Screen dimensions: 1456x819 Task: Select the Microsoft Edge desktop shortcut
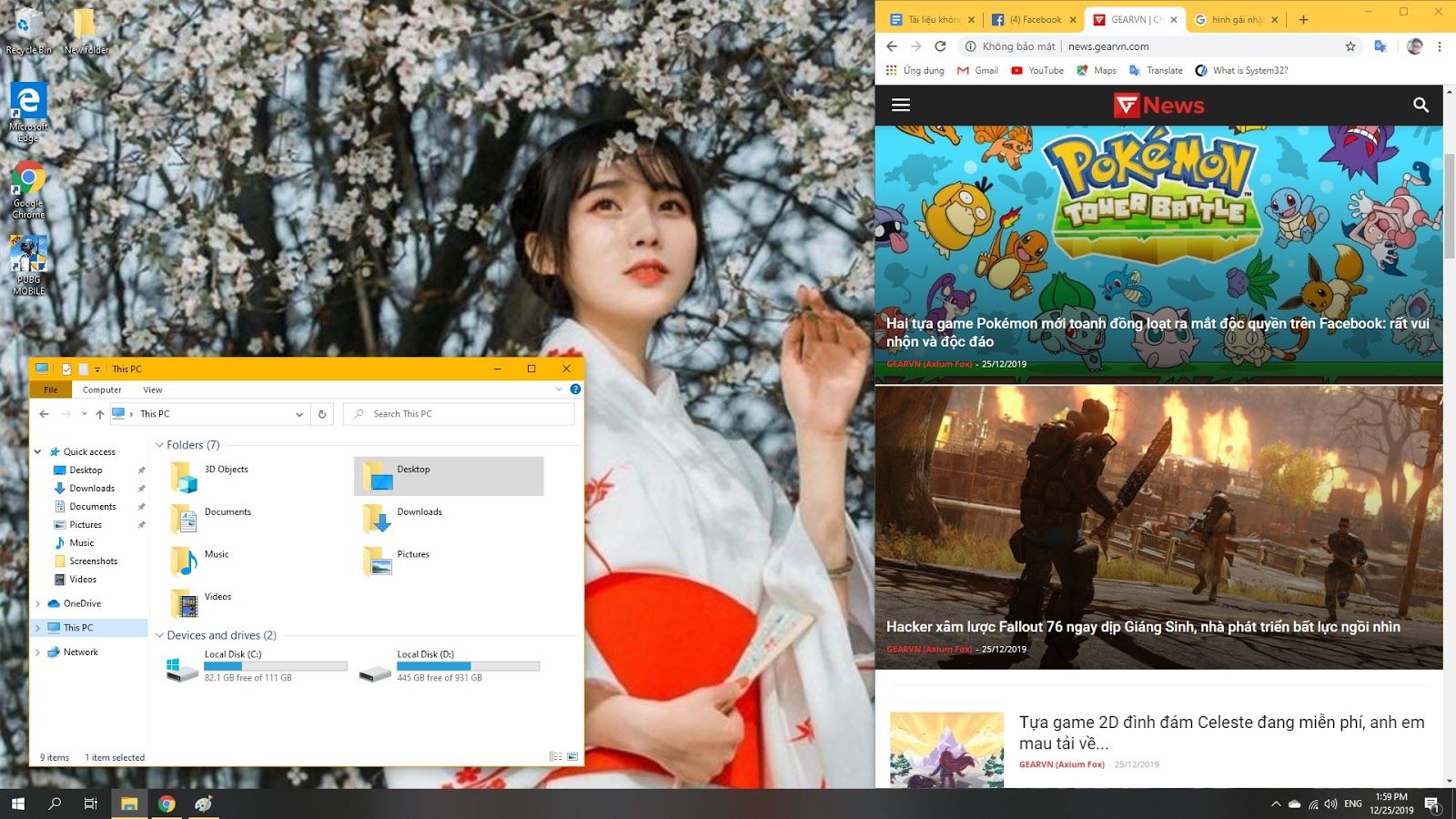click(28, 112)
